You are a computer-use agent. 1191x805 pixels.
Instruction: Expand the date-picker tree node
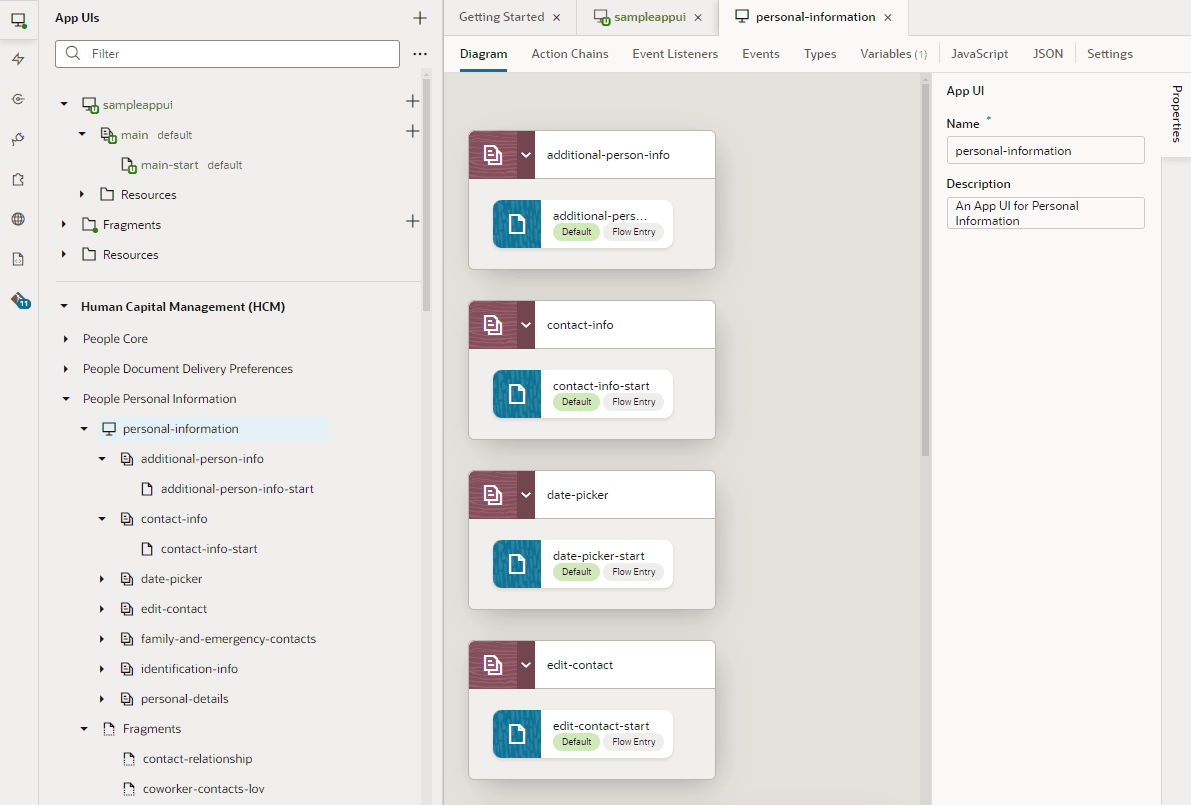tap(102, 579)
